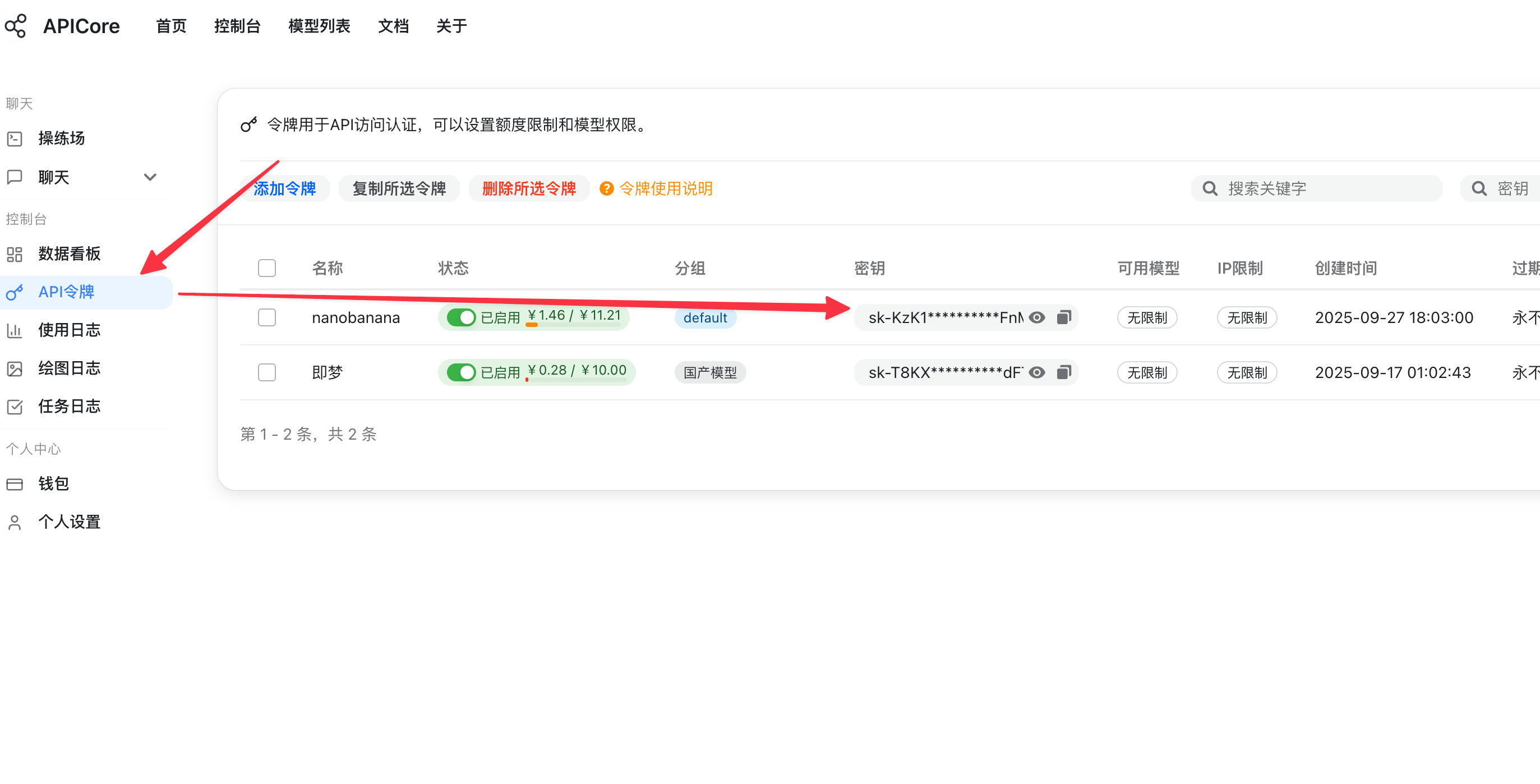Tick the select-all header checkbox
The width and height of the screenshot is (1540, 784).
pos(266,268)
